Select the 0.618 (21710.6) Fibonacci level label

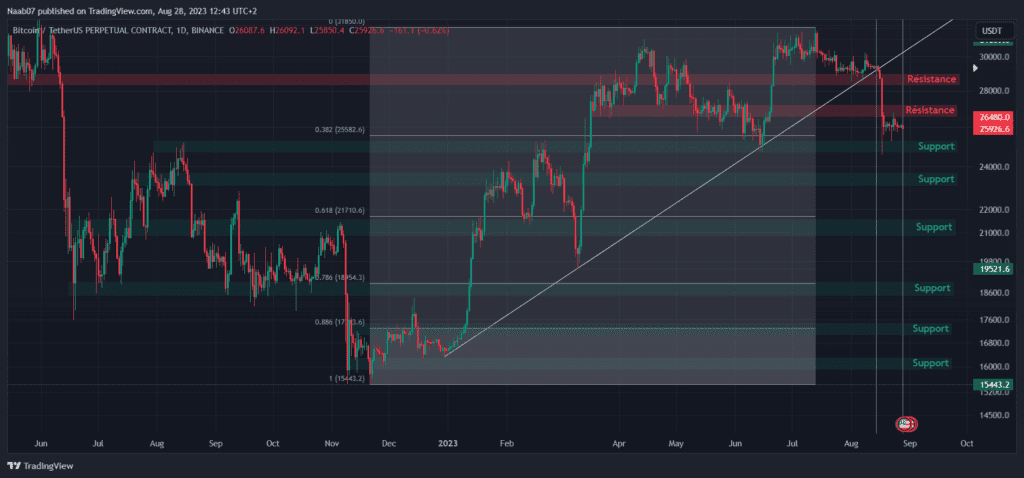point(342,211)
